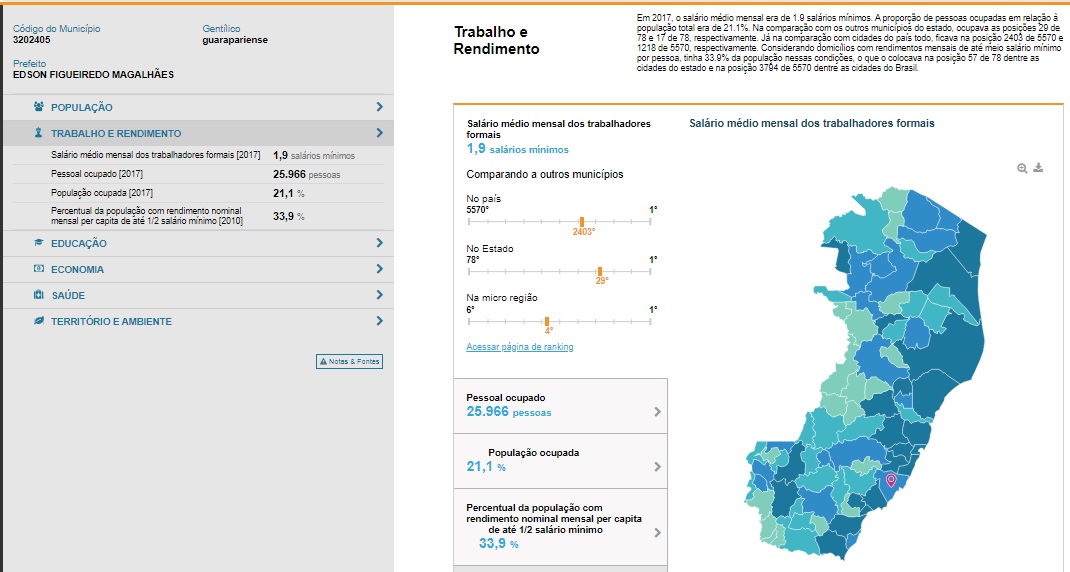Expand the Saúde section chevron
1070x572 pixels.
[379, 294]
